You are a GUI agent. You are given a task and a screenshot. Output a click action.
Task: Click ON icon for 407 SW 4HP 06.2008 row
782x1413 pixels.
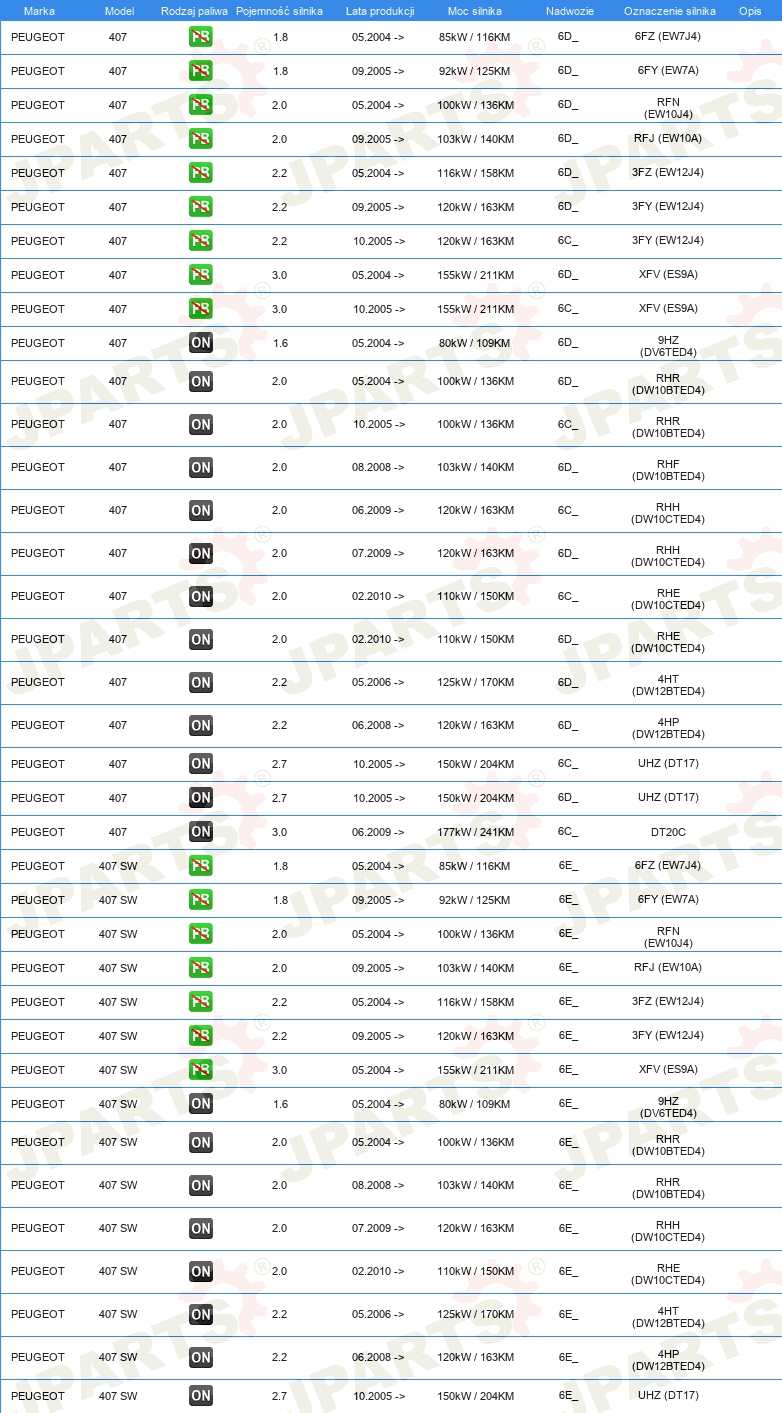tap(200, 1357)
